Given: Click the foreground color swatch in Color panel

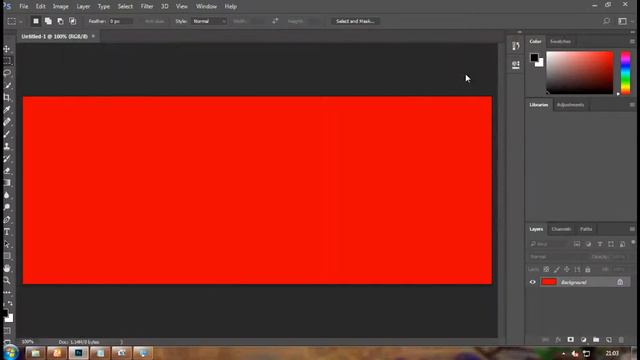Looking at the screenshot, I should pyautogui.click(x=534, y=58).
